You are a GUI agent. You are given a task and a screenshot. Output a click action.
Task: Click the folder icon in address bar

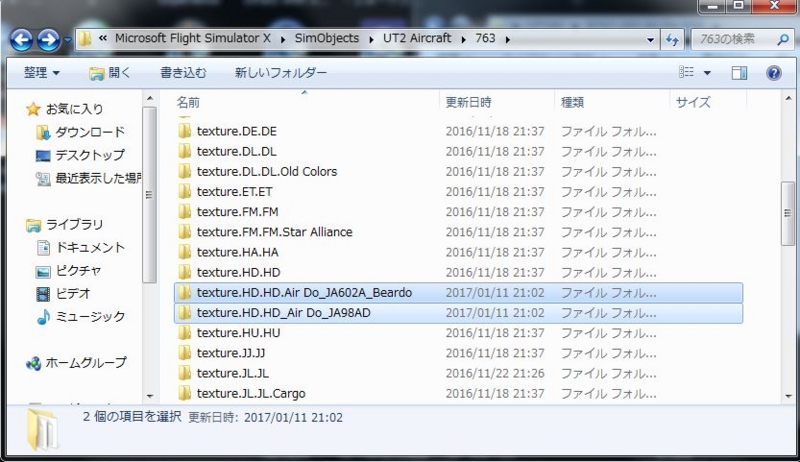point(86,39)
